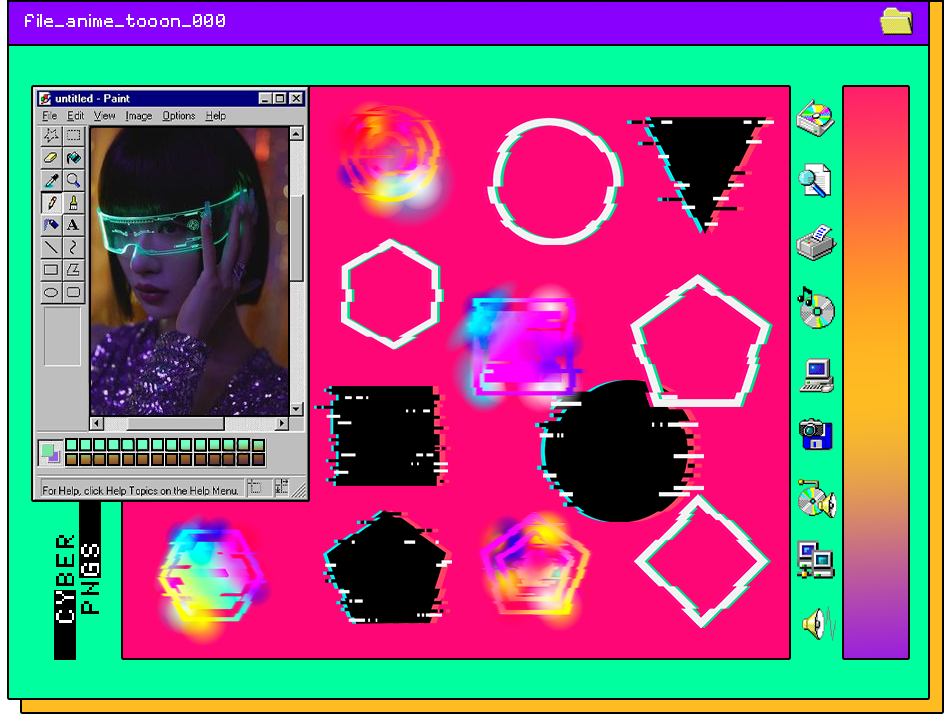Image resolution: width=950 pixels, height=723 pixels.
Task: Choose the Eraser tool in Paint
Action: [x=51, y=158]
